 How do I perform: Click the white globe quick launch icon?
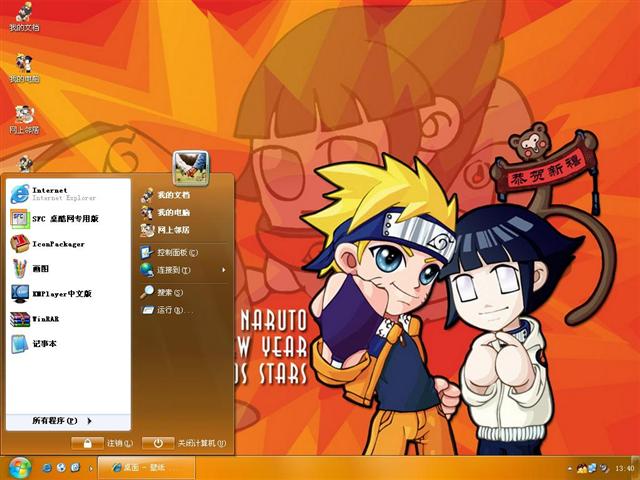point(61,468)
